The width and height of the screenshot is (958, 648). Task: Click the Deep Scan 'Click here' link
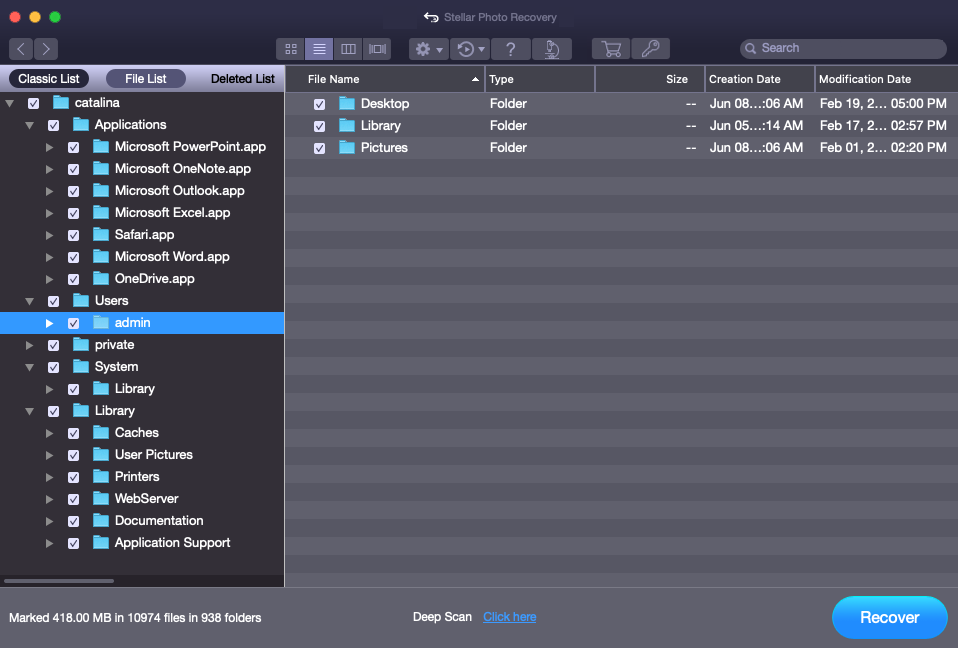click(x=510, y=617)
